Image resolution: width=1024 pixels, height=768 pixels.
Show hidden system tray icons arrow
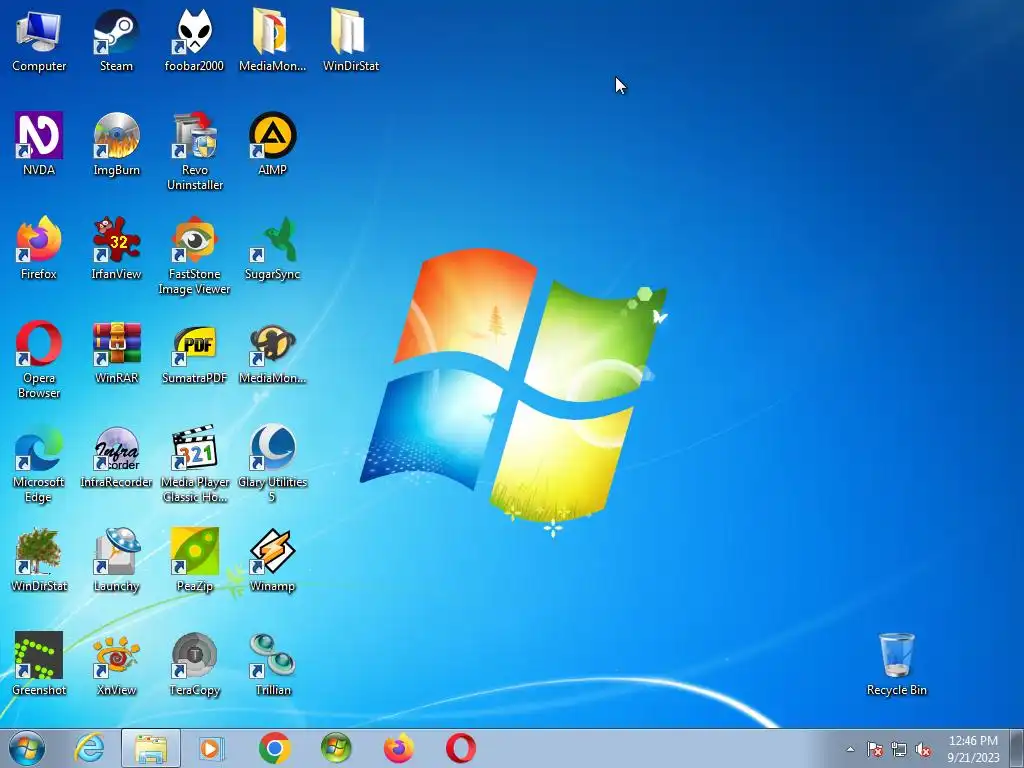850,749
